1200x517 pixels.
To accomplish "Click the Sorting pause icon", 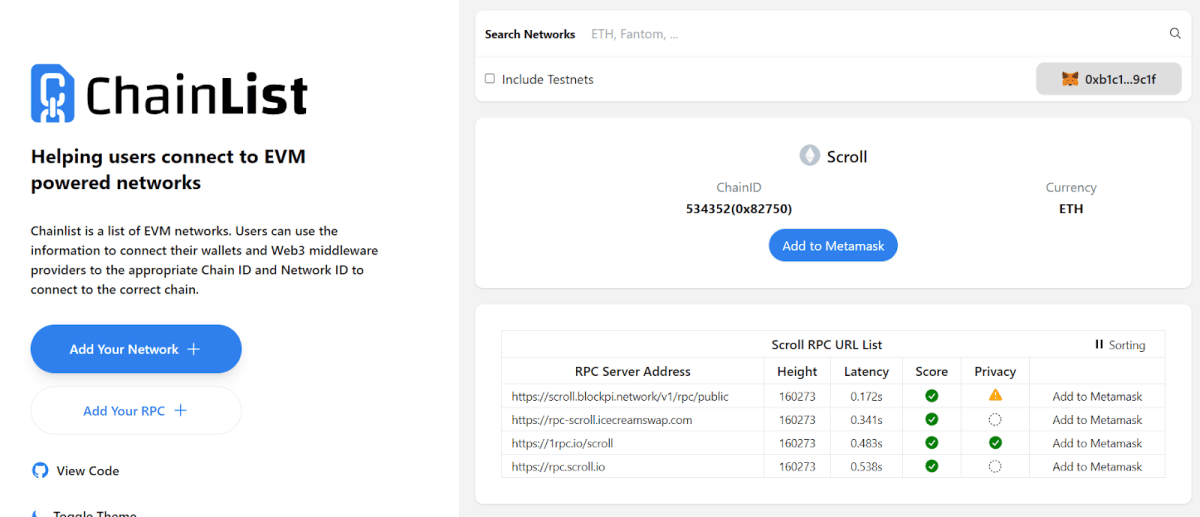I will coord(1099,344).
